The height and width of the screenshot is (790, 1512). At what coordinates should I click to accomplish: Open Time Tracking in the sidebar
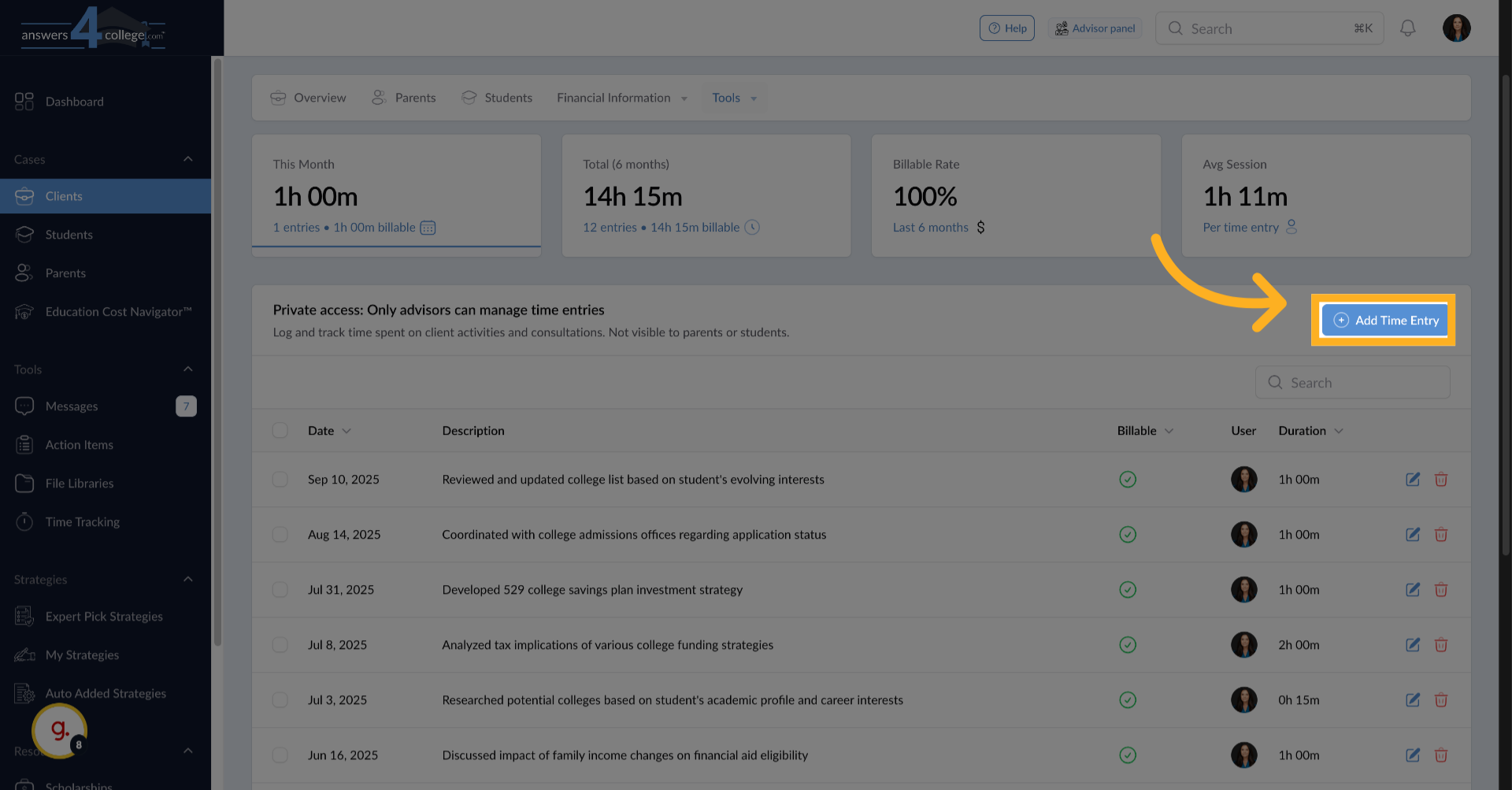point(82,522)
